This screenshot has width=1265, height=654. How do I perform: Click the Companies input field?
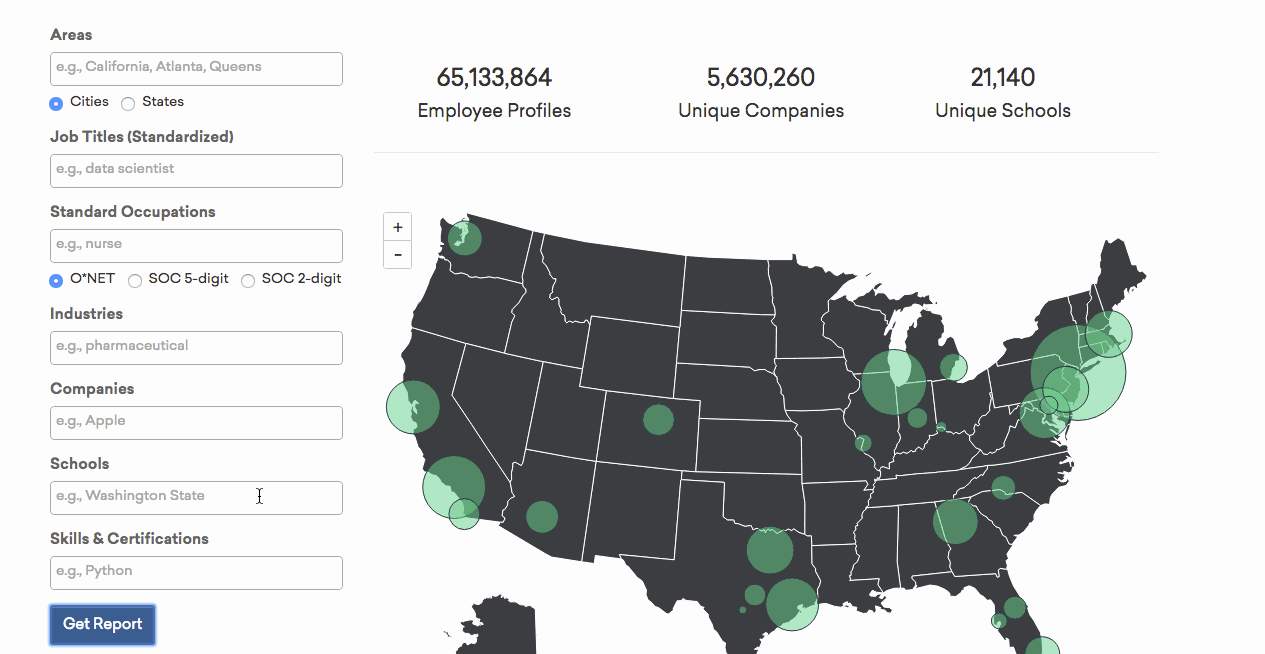click(196, 422)
